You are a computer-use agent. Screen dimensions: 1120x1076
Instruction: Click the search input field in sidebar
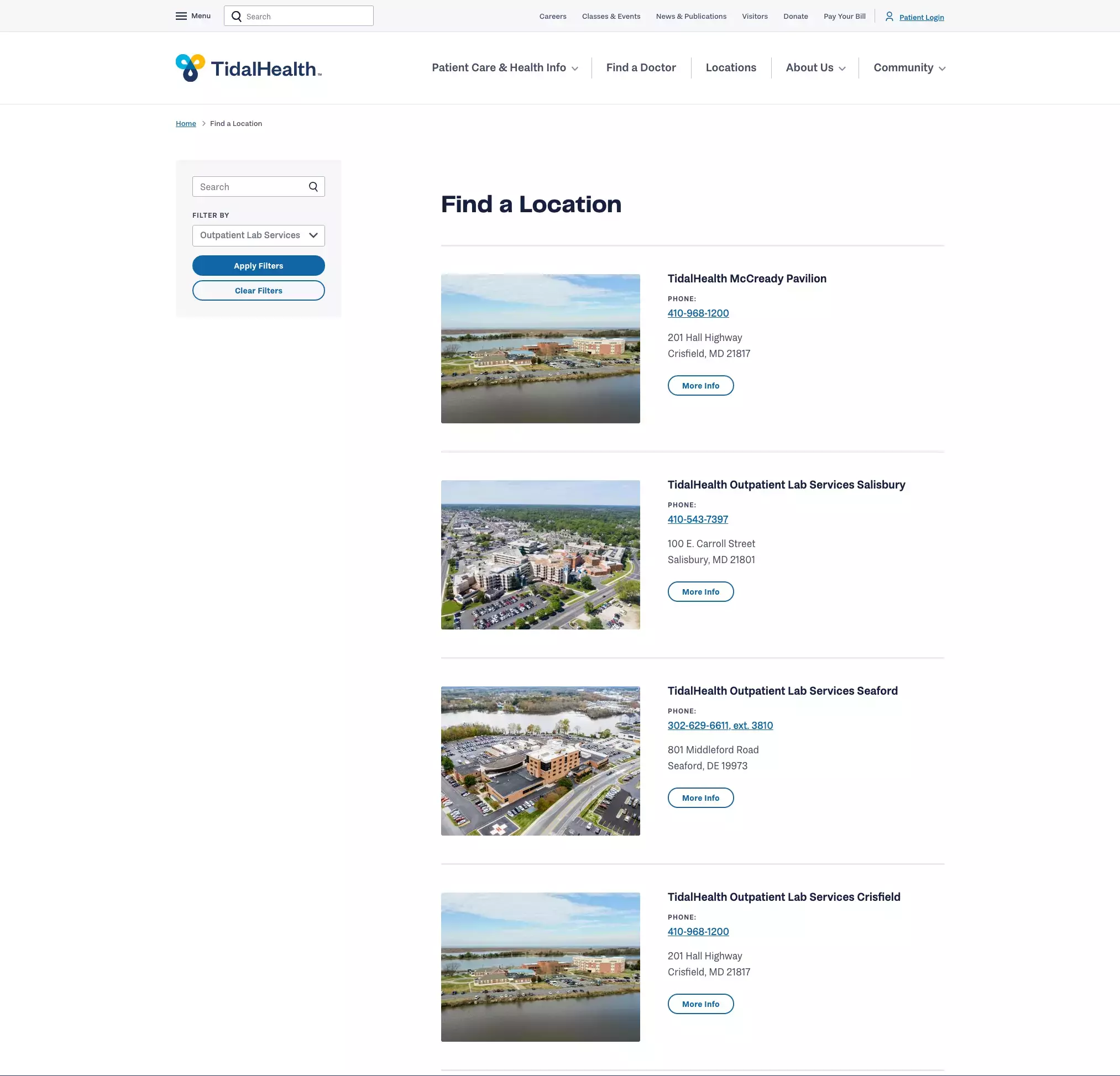coord(258,186)
